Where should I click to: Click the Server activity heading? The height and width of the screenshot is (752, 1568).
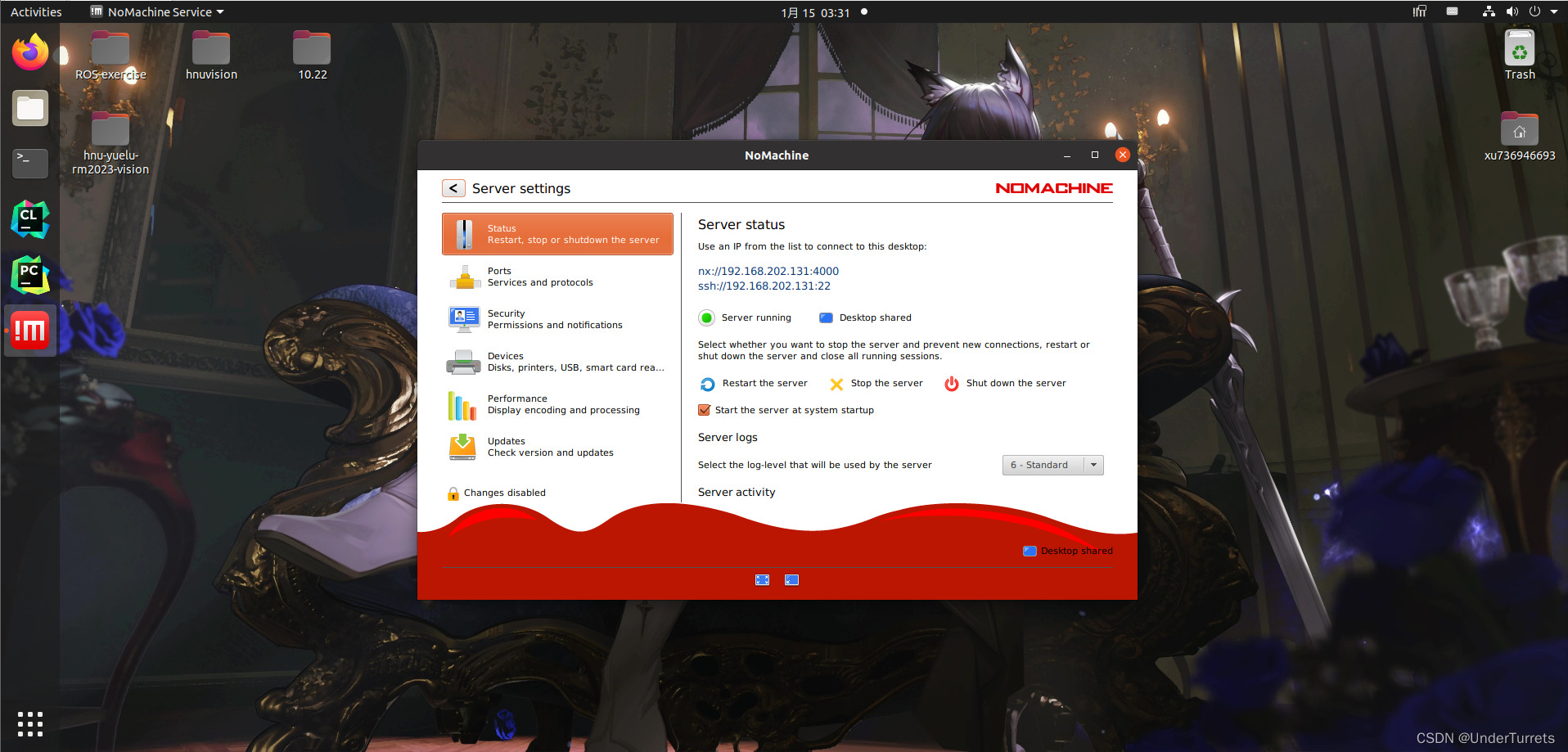click(x=737, y=492)
